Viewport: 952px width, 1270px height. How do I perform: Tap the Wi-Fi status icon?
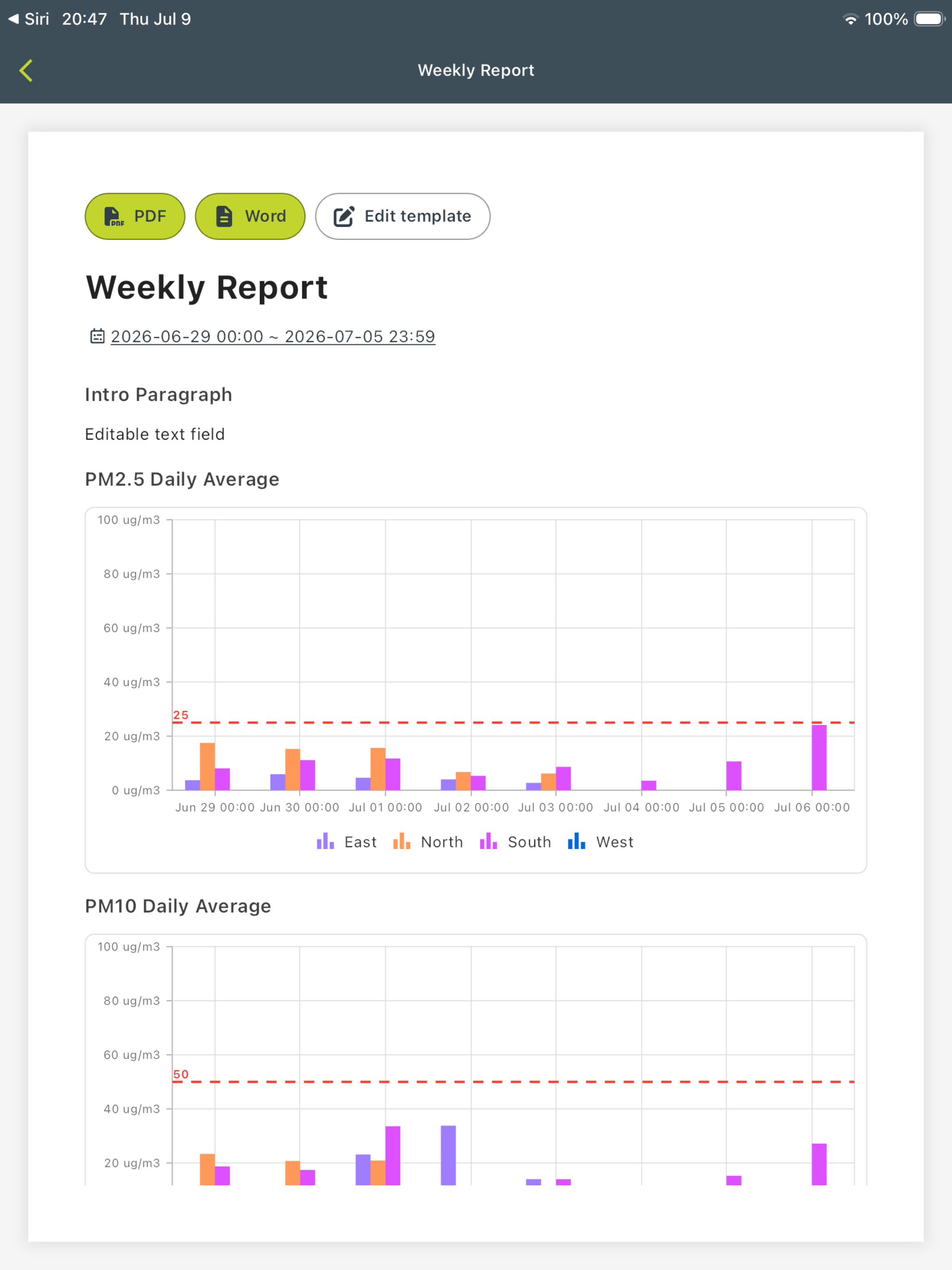[x=850, y=19]
